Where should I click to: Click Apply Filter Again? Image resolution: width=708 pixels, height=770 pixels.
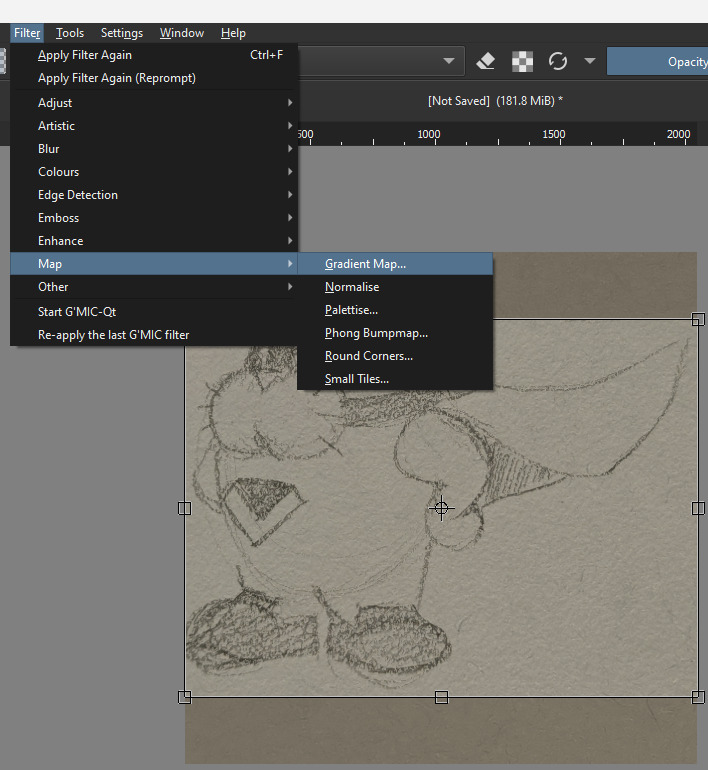(x=85, y=55)
